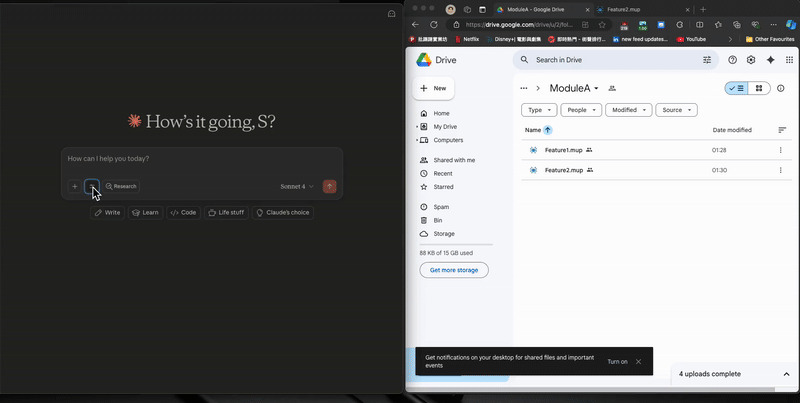The height and width of the screenshot is (403, 800).
Task: Open search filter options in Drive search bar
Action: (x=707, y=60)
